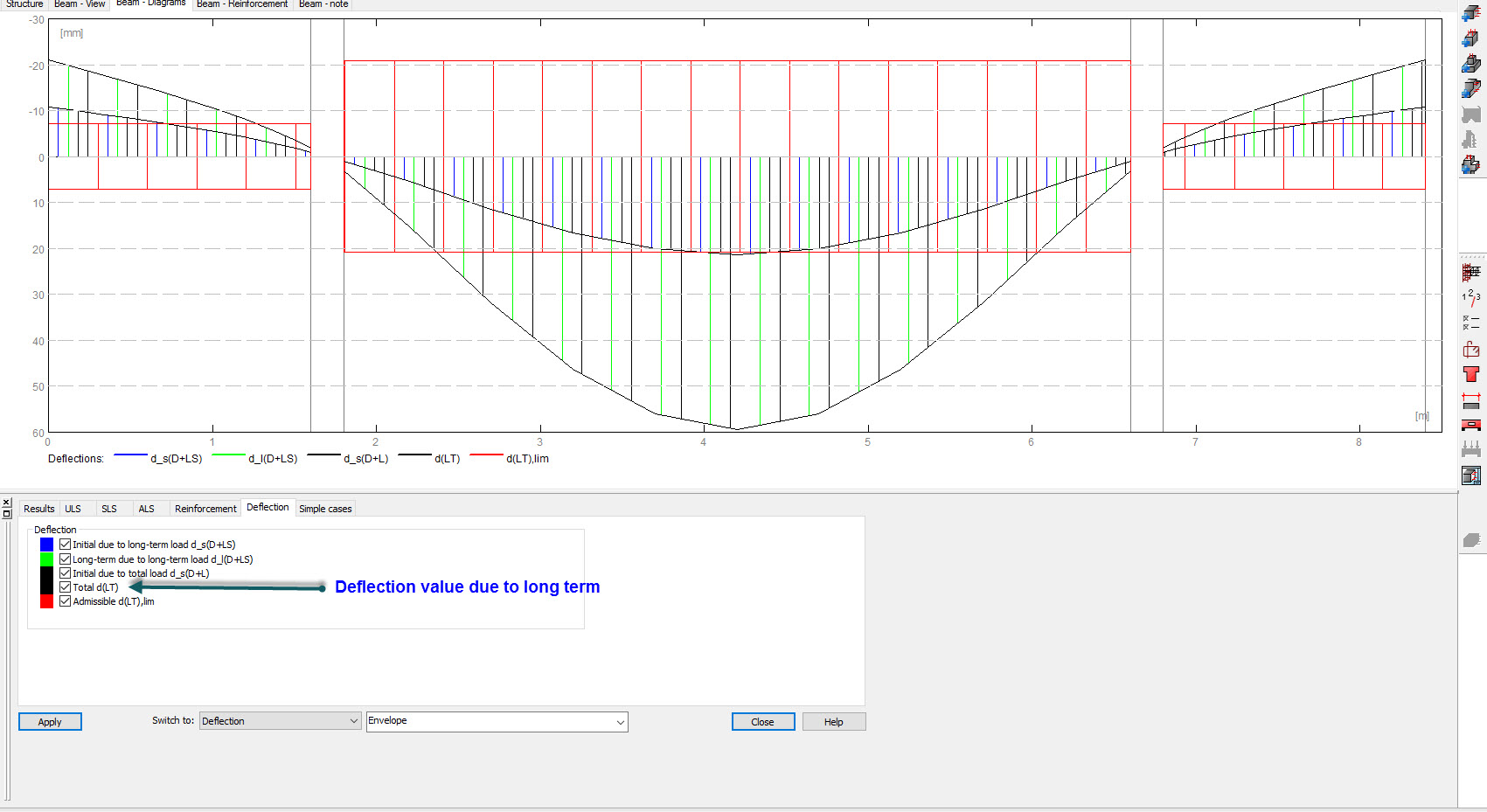Close the results panel with small X

tap(6, 503)
